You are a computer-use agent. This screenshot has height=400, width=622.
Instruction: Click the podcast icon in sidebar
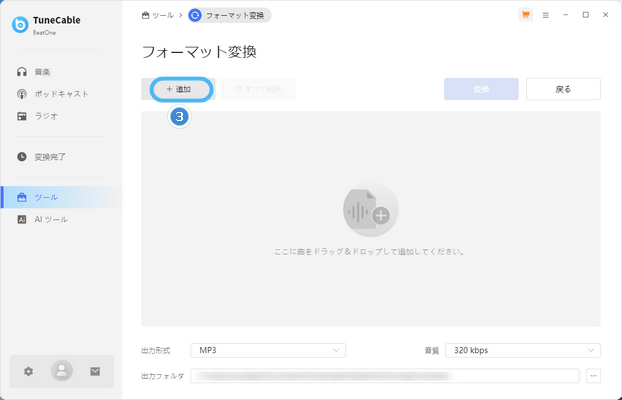tap(22, 94)
